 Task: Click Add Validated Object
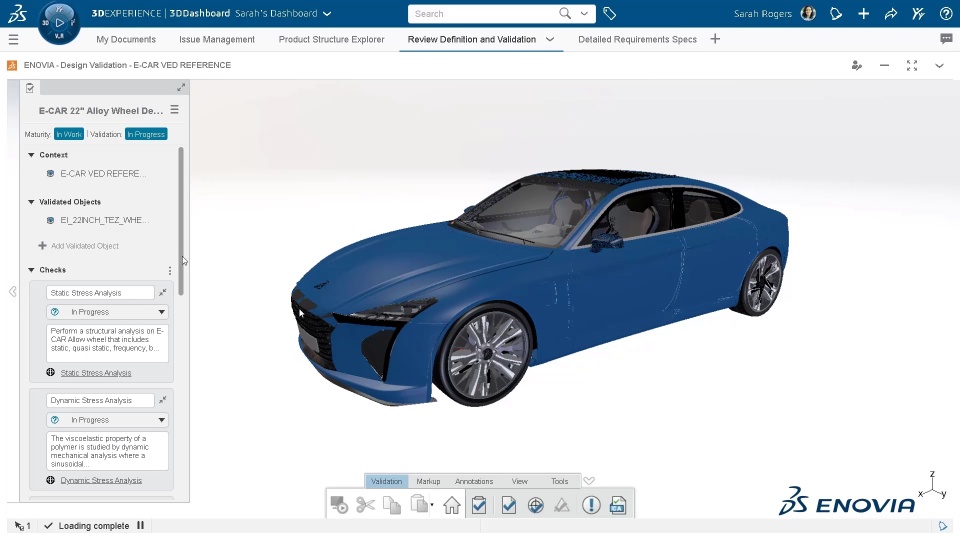(x=78, y=246)
